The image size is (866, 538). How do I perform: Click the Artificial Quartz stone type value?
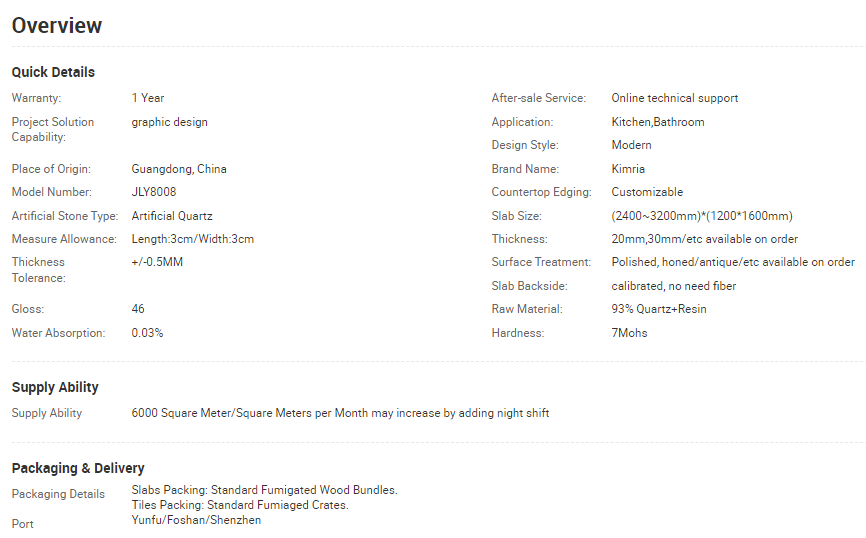pyautogui.click(x=172, y=216)
